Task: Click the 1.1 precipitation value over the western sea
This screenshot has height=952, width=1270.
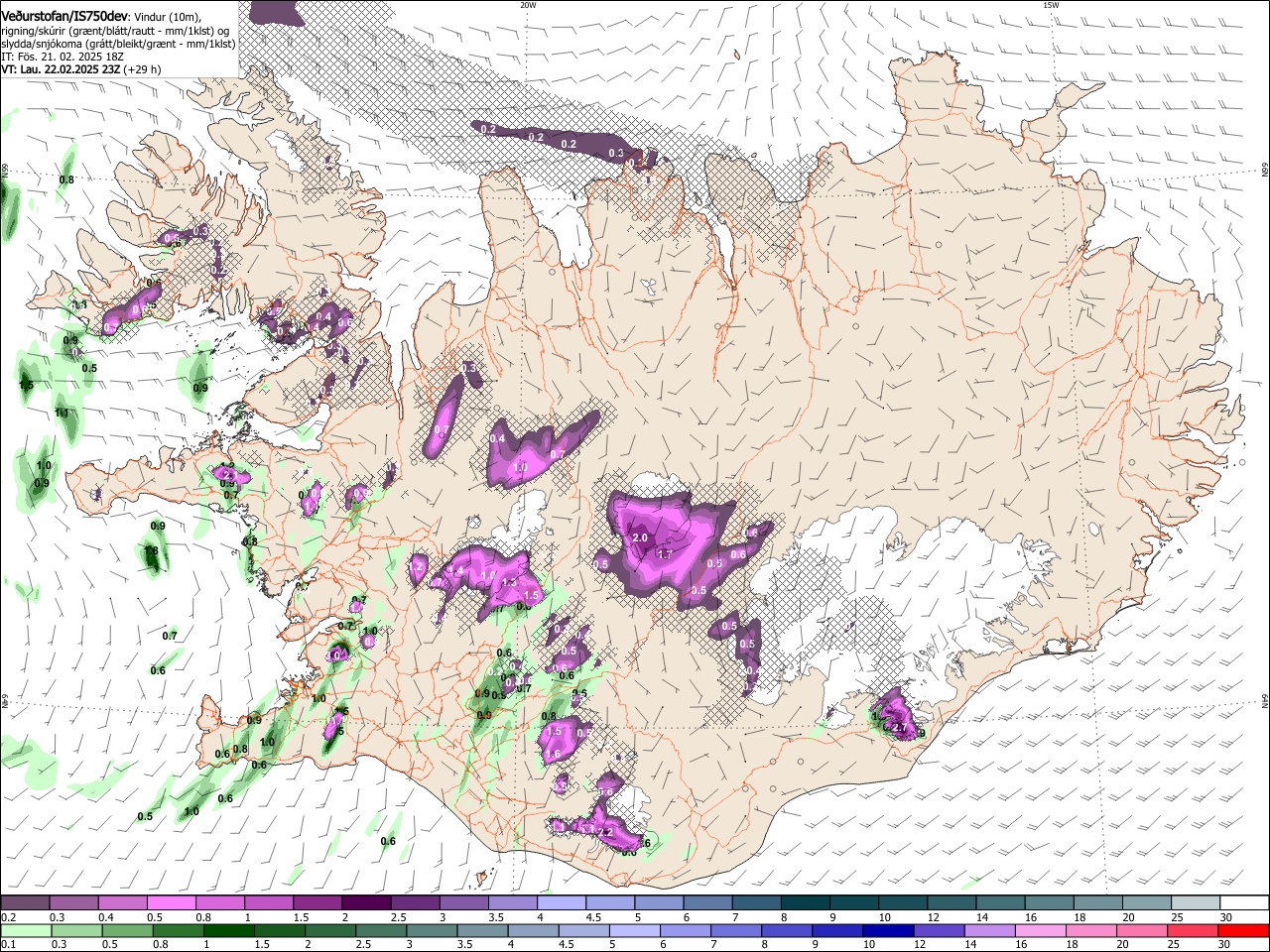Action: tap(62, 413)
